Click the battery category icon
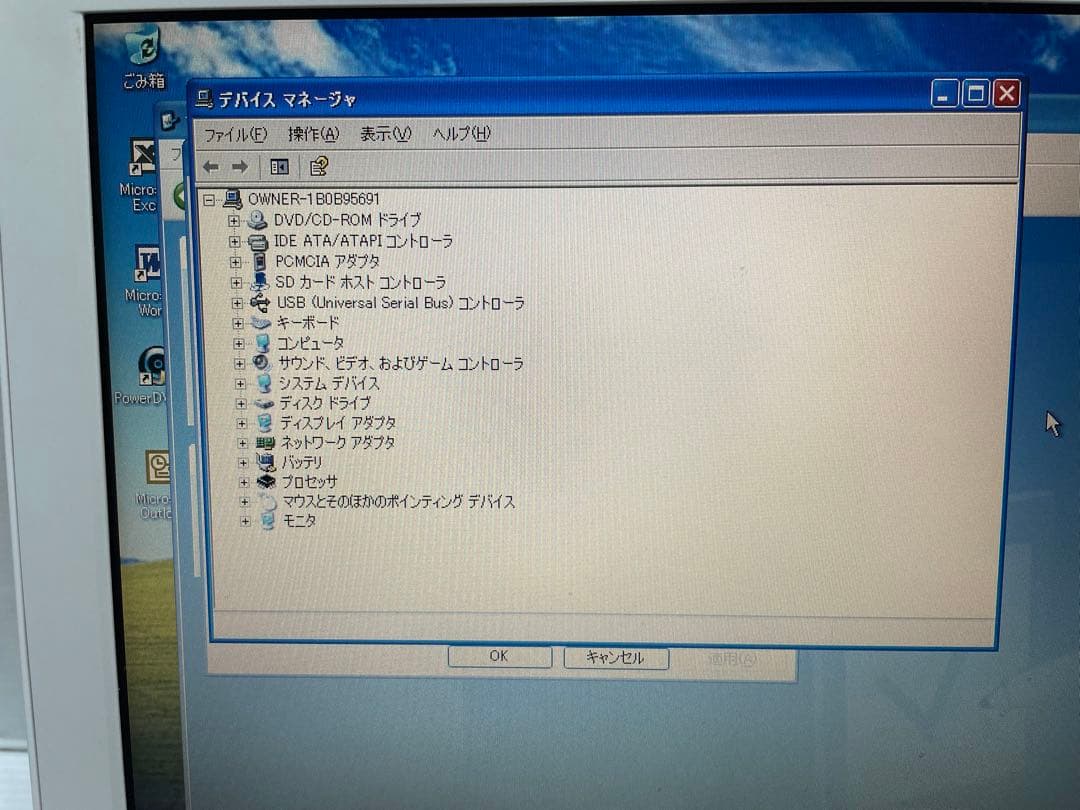The image size is (1080, 810). coord(266,462)
